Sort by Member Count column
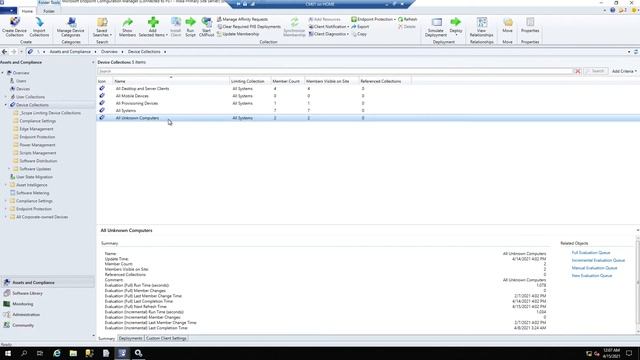Image resolution: width=640 pixels, height=360 pixels. 287,81
